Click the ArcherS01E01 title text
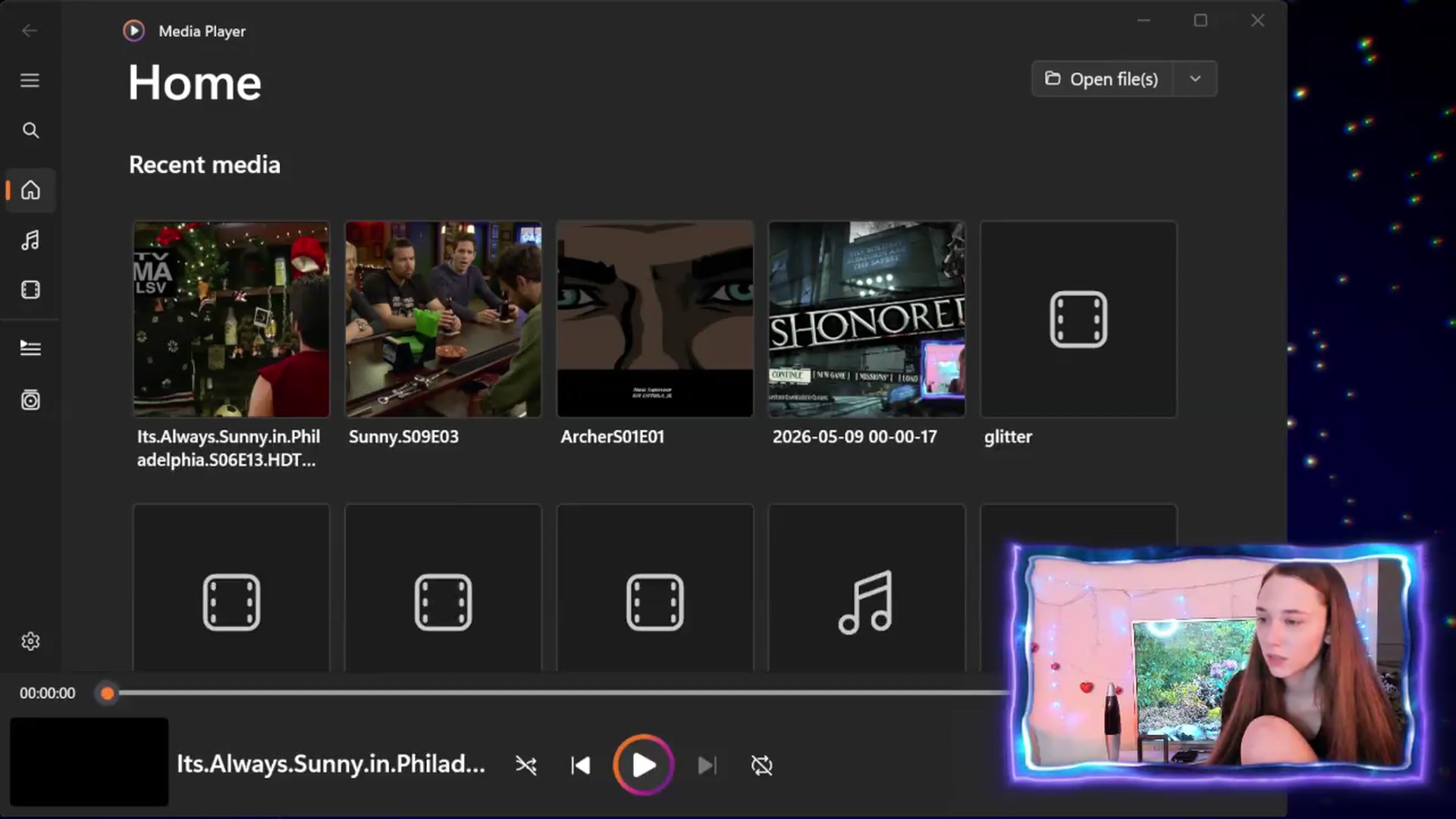 click(612, 437)
